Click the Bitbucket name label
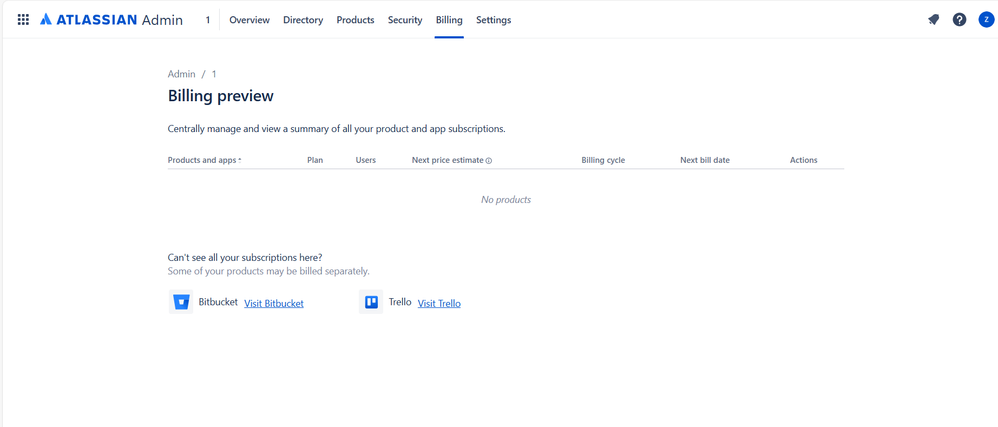 [x=218, y=302]
